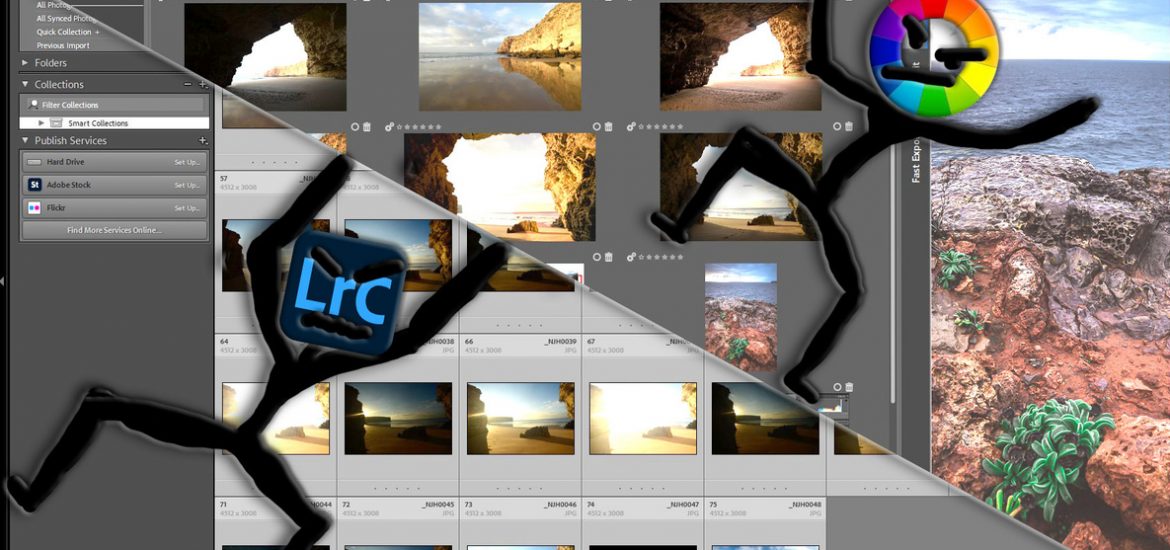This screenshot has width=1170, height=550.
Task: Click the magnifier icon in Filter Collections
Action: pyautogui.click(x=33, y=104)
